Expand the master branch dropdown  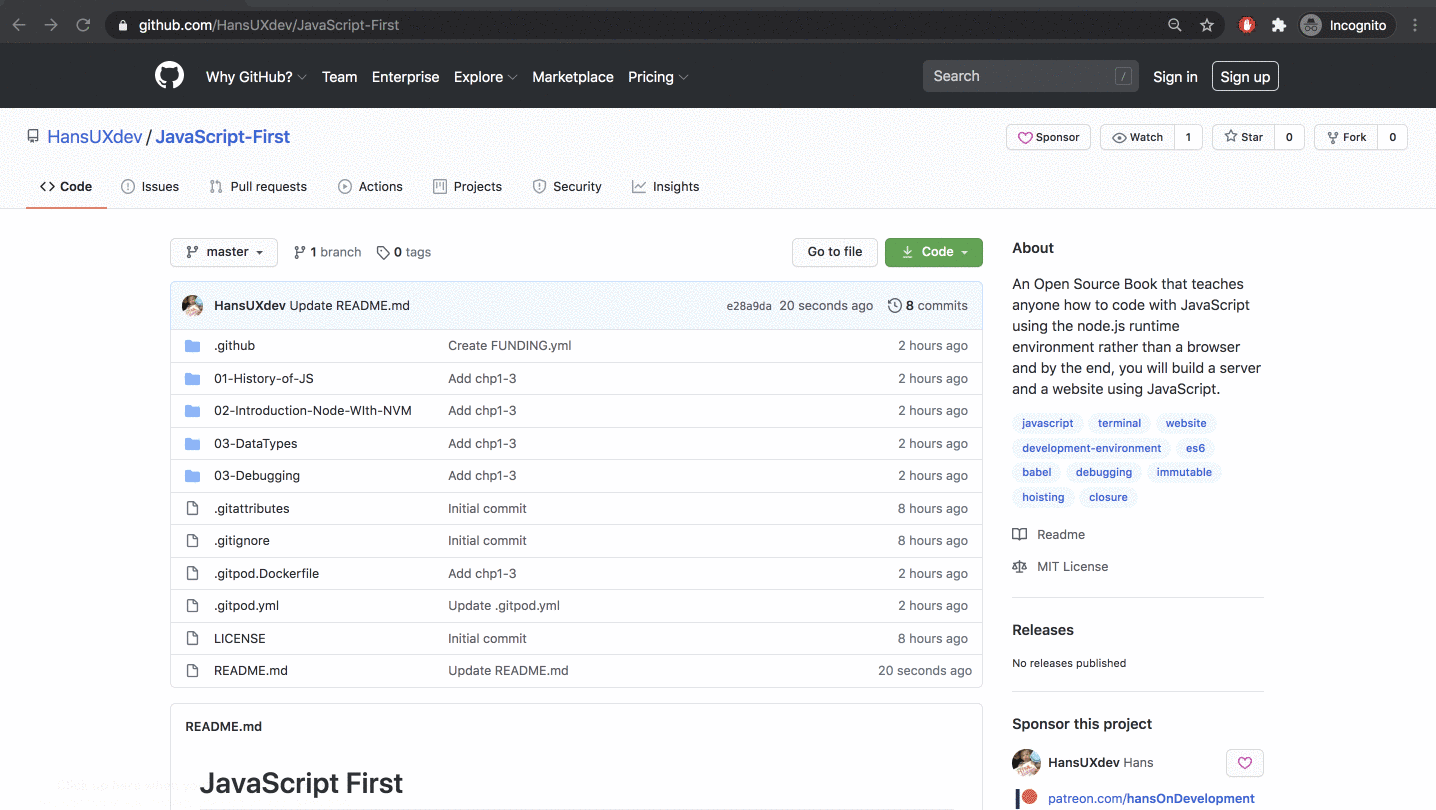coord(224,252)
